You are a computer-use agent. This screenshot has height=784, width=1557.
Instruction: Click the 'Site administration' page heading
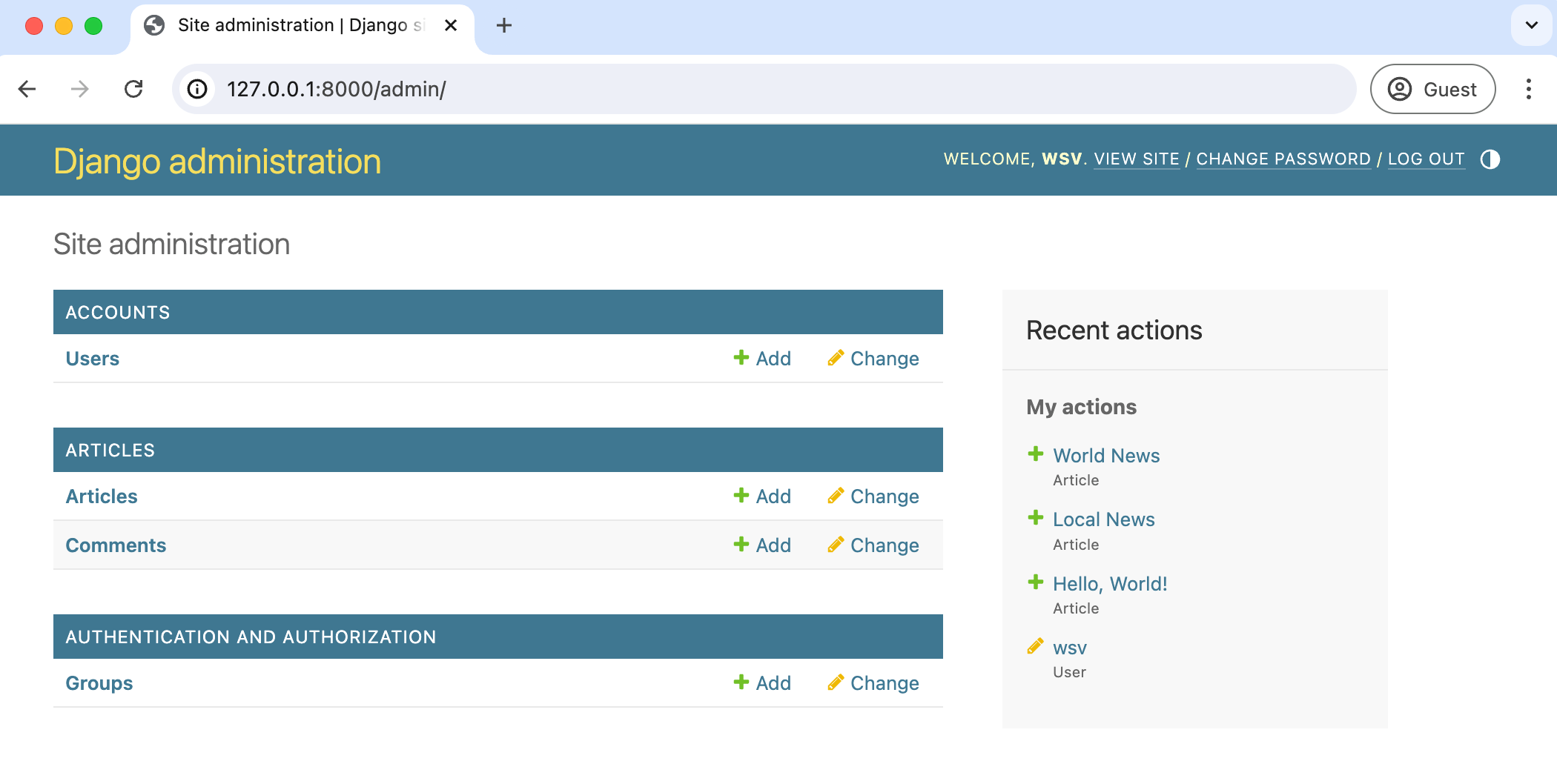172,245
